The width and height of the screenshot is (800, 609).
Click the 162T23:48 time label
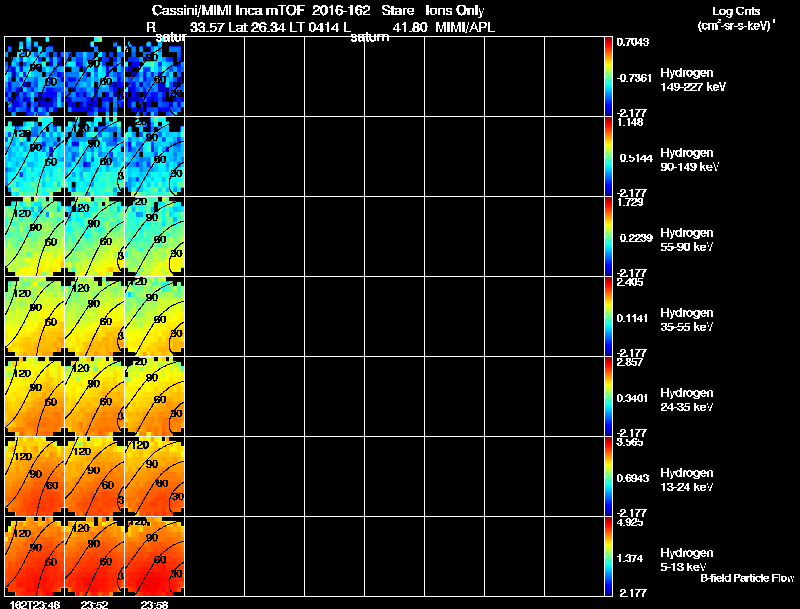pos(35,604)
